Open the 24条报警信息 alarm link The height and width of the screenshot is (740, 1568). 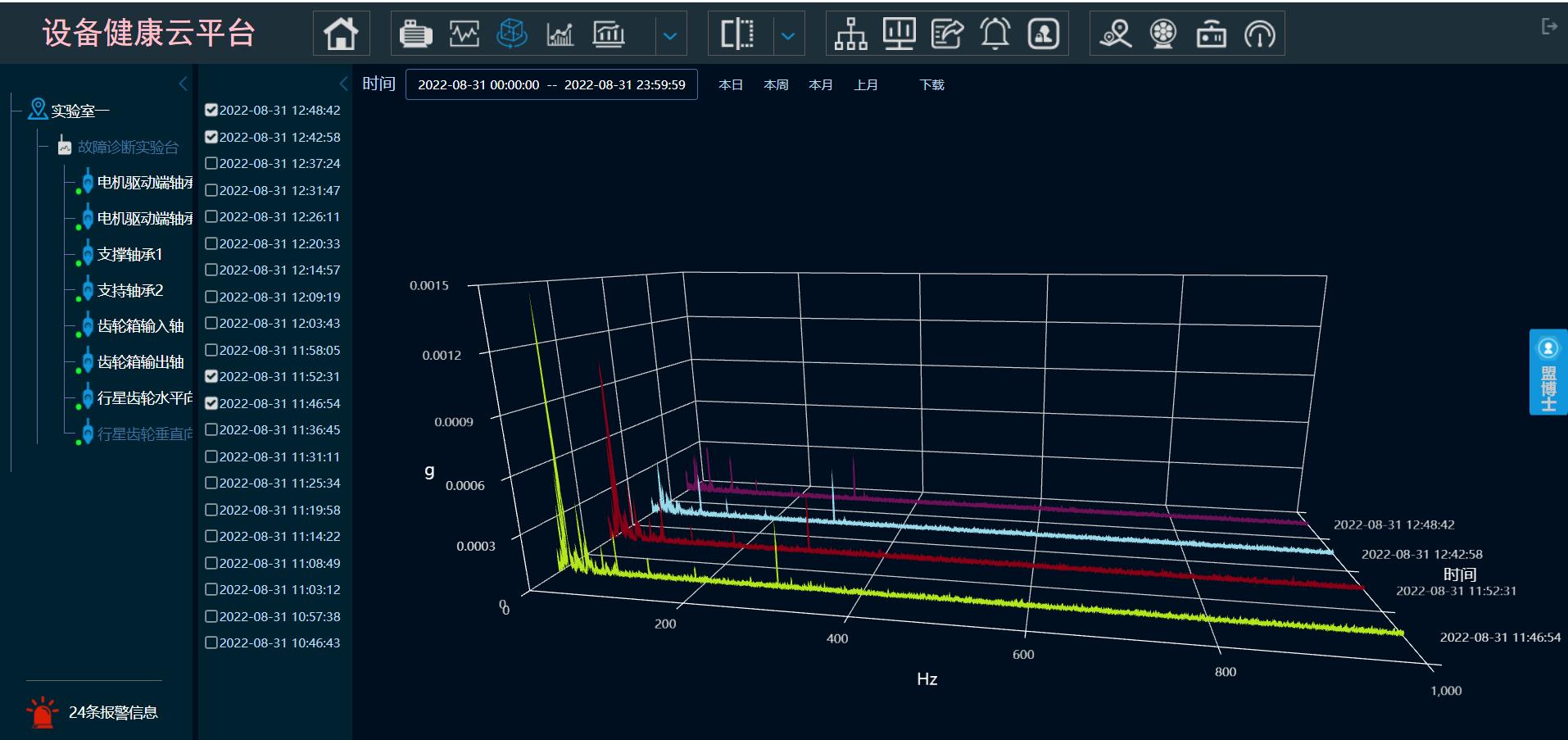(112, 712)
